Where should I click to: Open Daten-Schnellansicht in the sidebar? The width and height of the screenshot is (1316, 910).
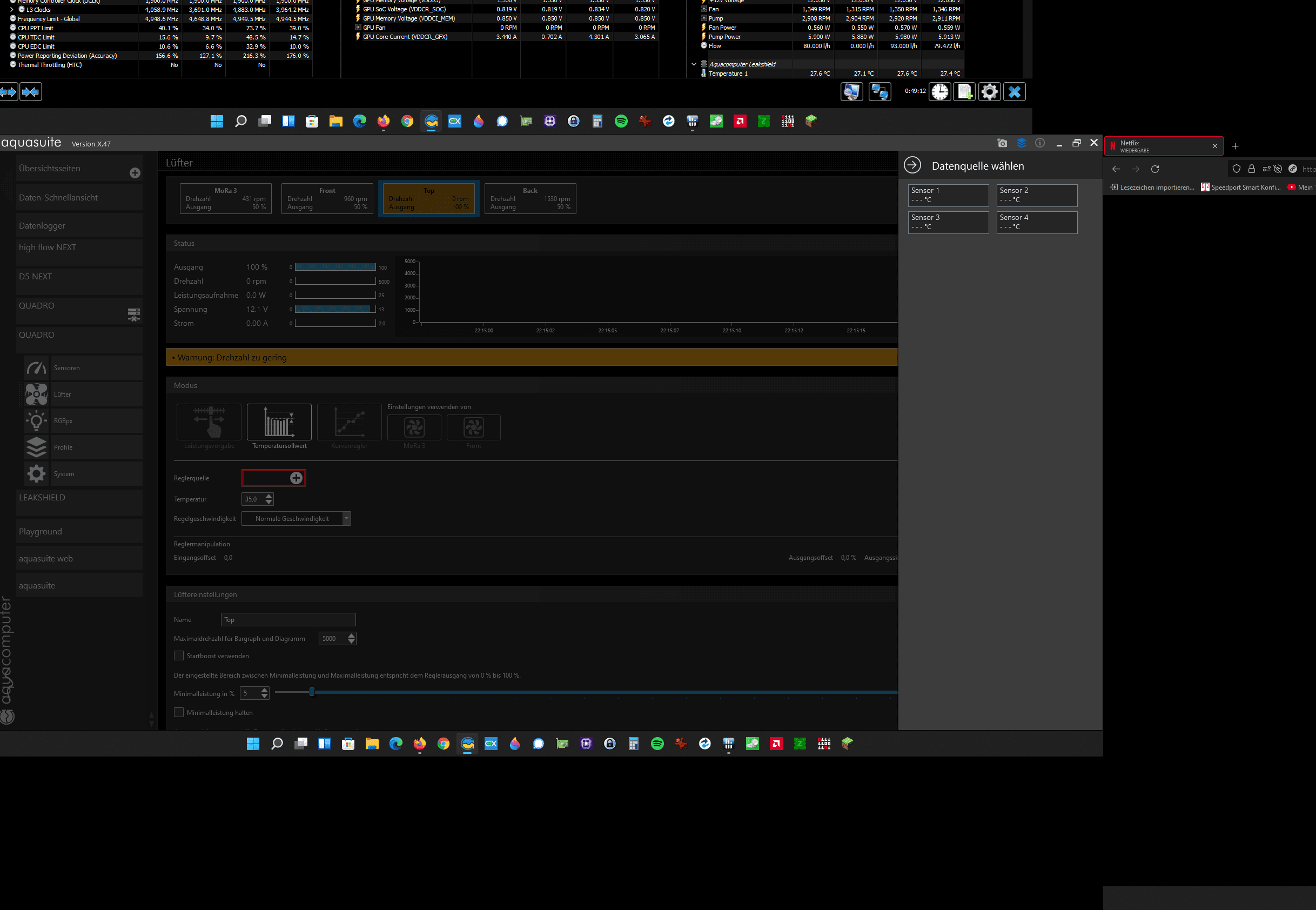(x=79, y=197)
